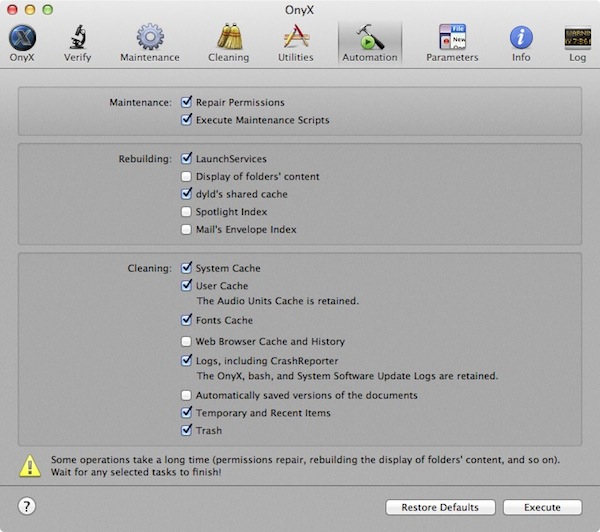Uncheck User Cache cleaning
Viewport: 600px width, 532px height.
tap(186, 286)
